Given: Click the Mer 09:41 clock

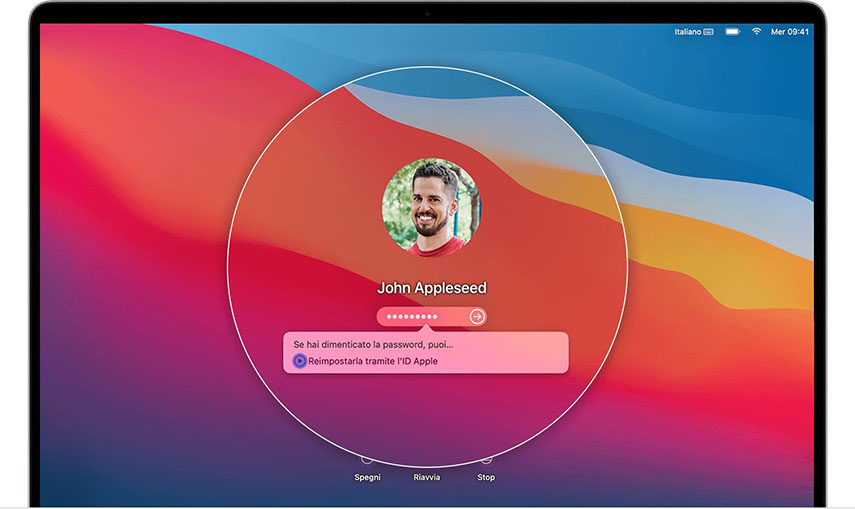Looking at the screenshot, I should point(790,32).
